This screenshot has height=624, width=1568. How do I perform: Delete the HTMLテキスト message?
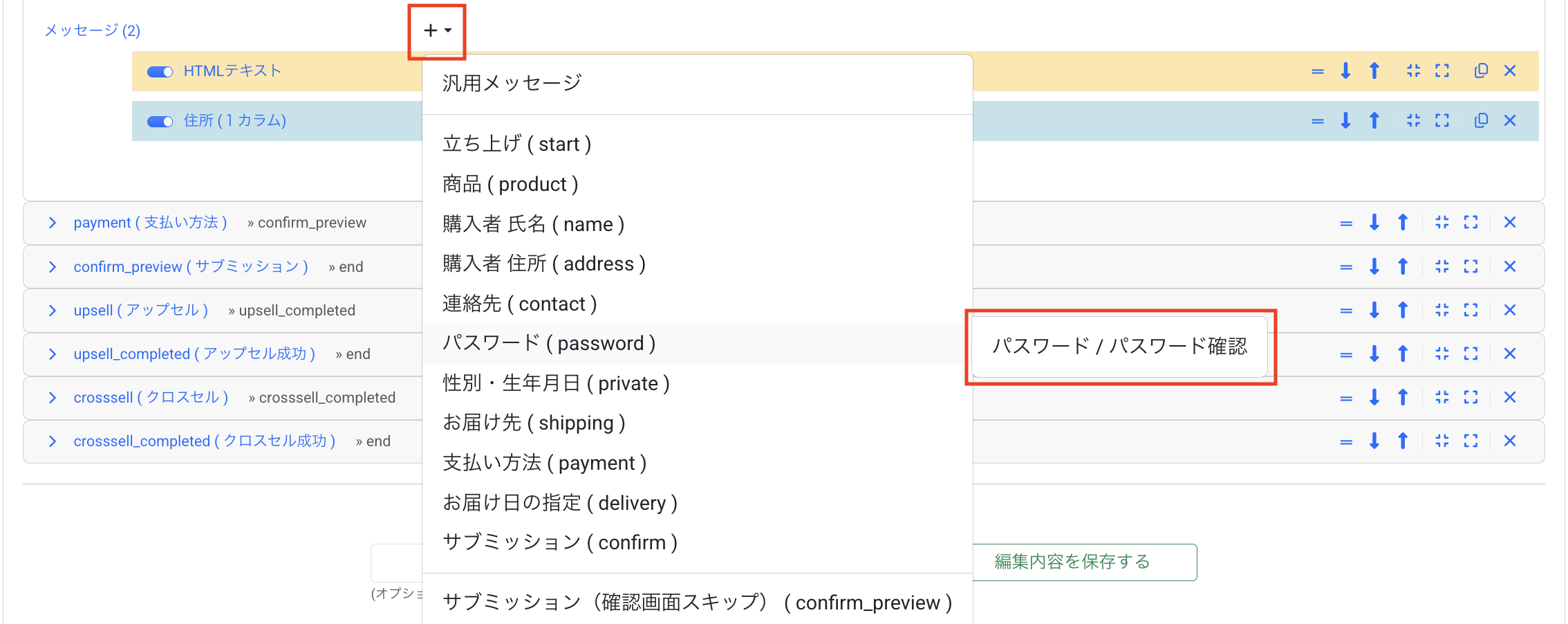coord(1510,71)
